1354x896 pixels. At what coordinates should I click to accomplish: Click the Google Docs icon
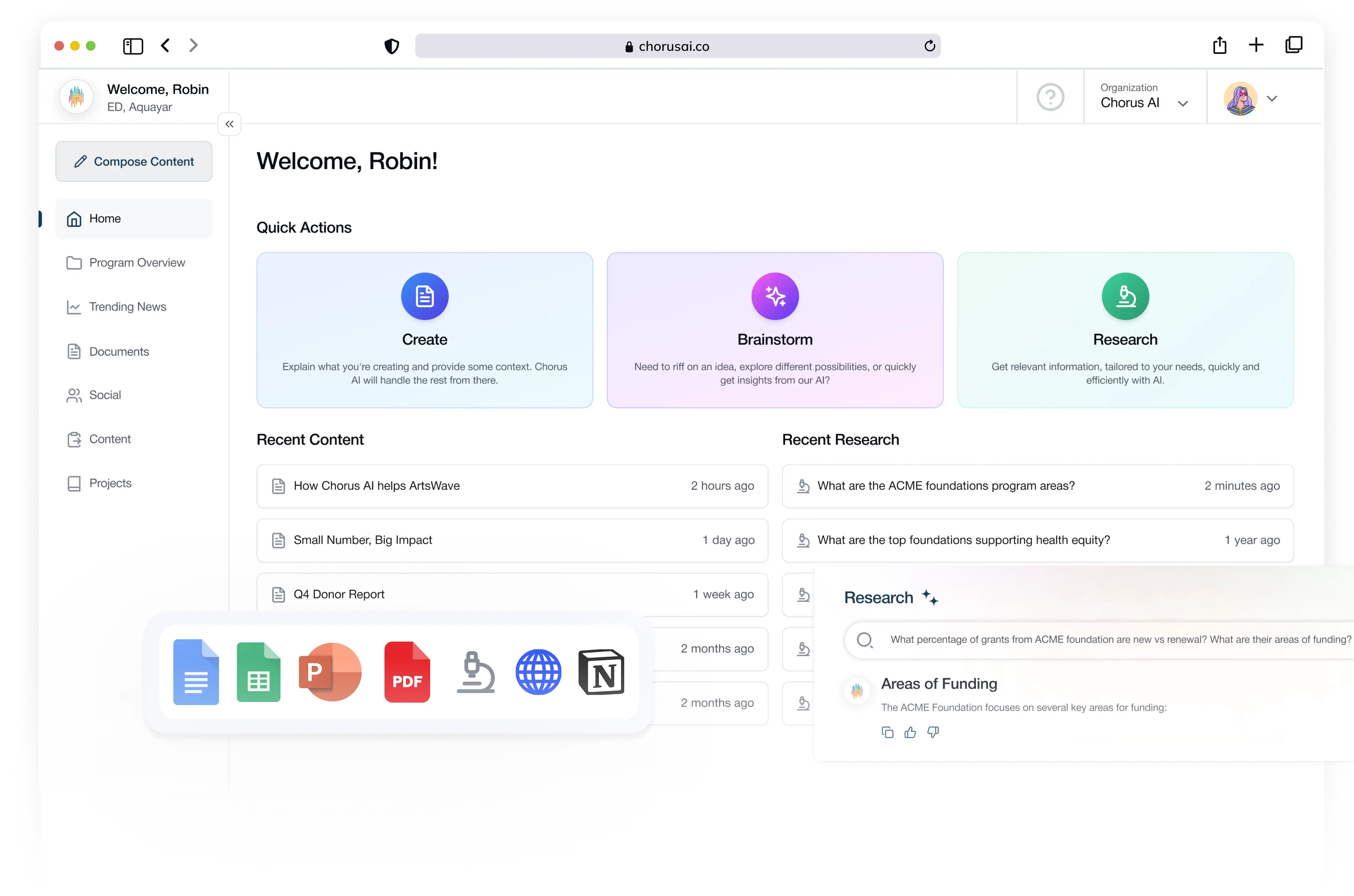(x=196, y=672)
